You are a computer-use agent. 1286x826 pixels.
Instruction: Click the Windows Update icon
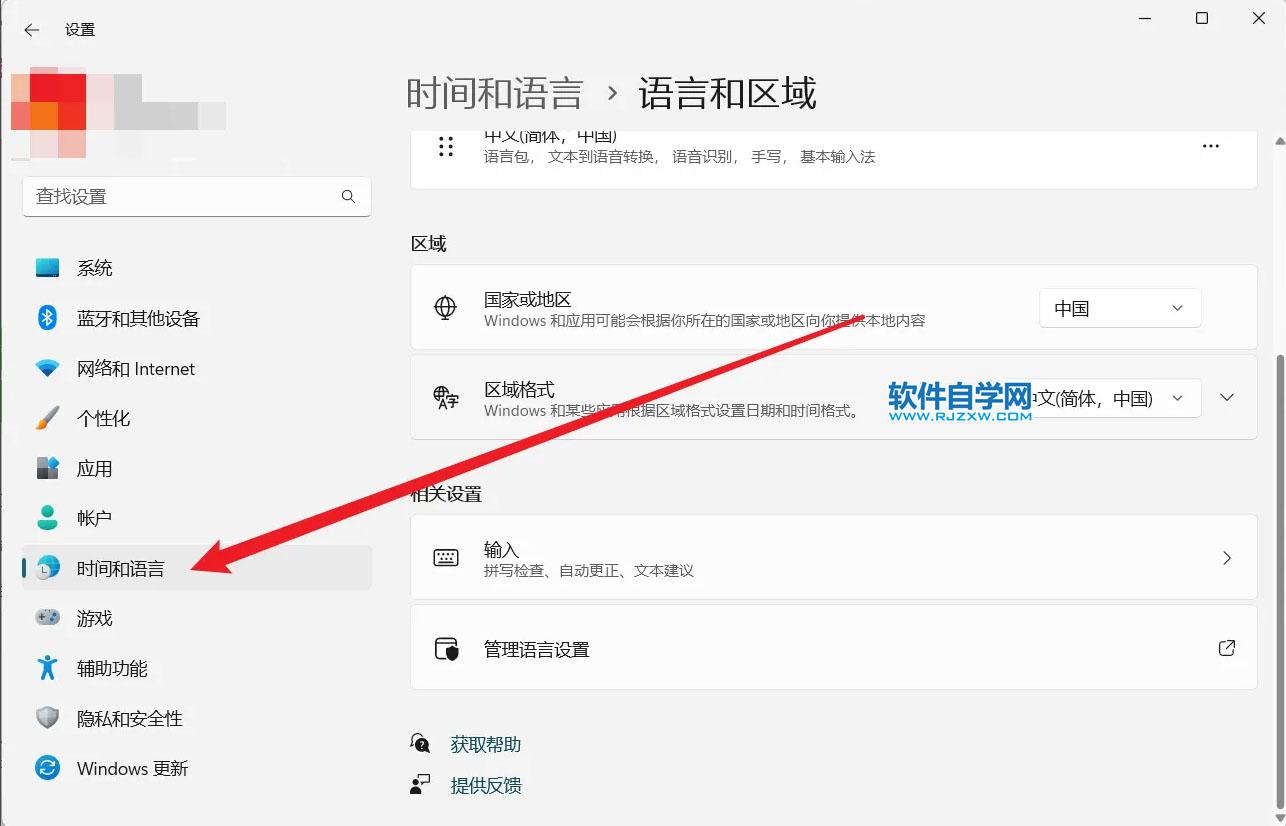click(x=47, y=768)
